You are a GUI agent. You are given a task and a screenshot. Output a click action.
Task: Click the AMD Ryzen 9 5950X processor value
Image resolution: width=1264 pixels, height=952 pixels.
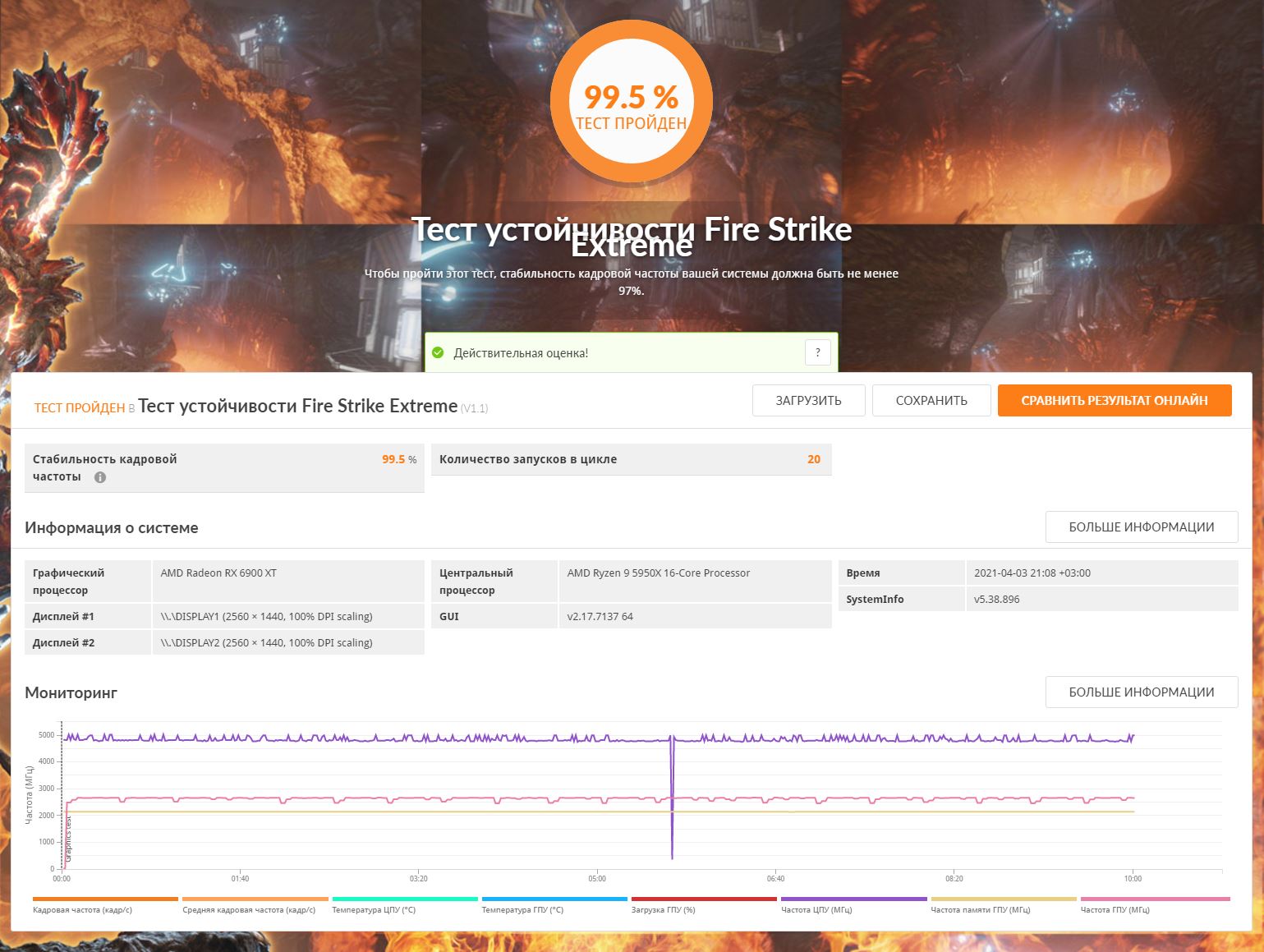659,573
